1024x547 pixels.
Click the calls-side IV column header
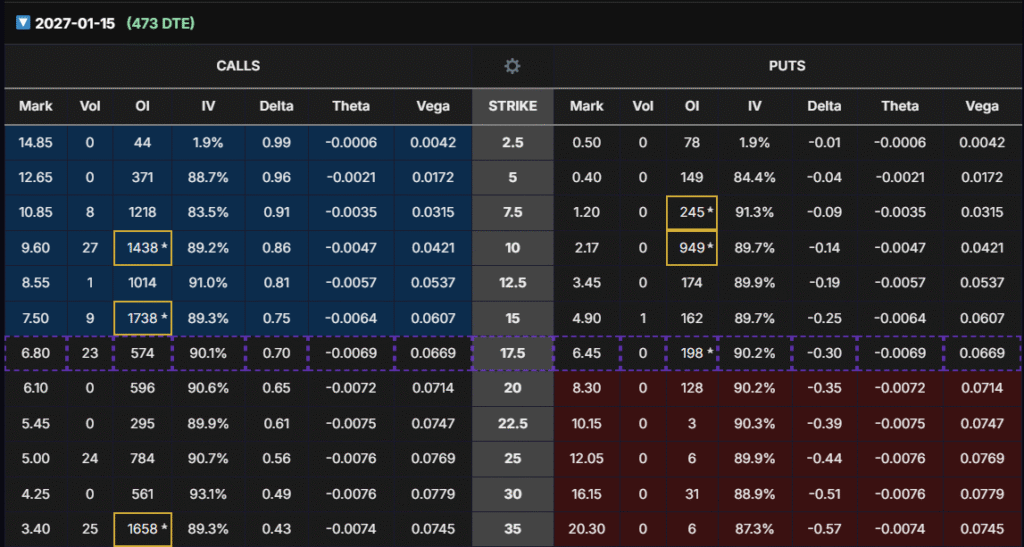pos(208,106)
